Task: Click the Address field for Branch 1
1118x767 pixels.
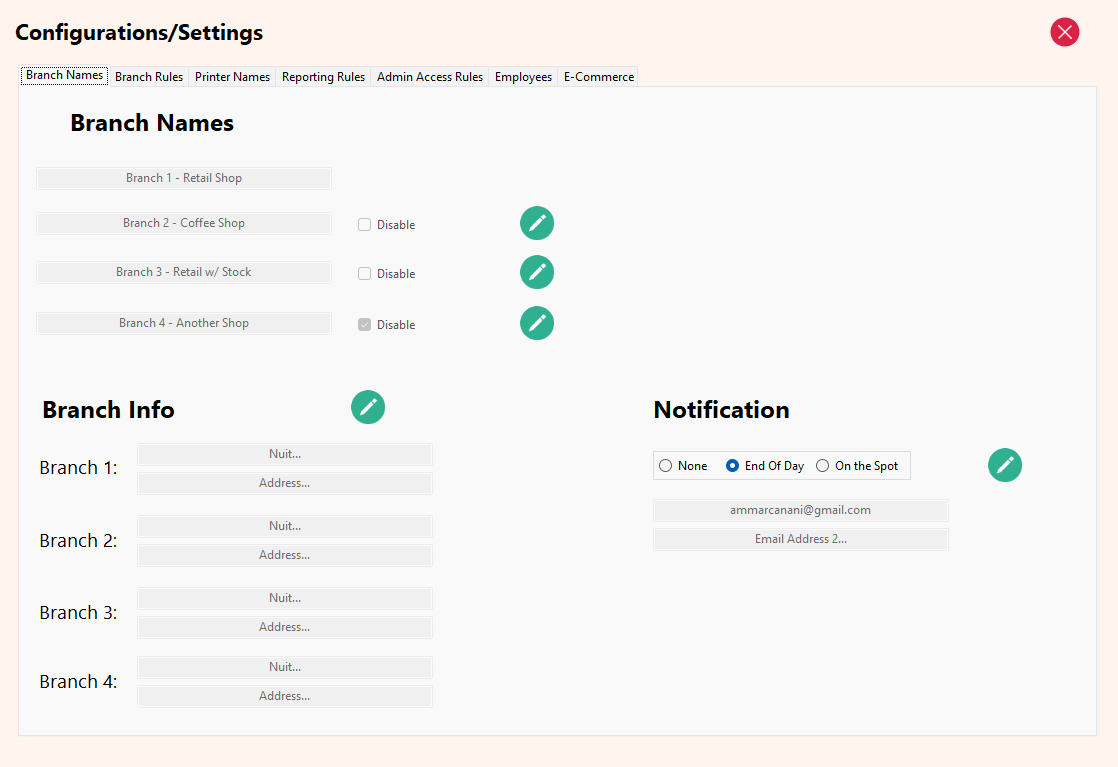Action: tap(284, 483)
